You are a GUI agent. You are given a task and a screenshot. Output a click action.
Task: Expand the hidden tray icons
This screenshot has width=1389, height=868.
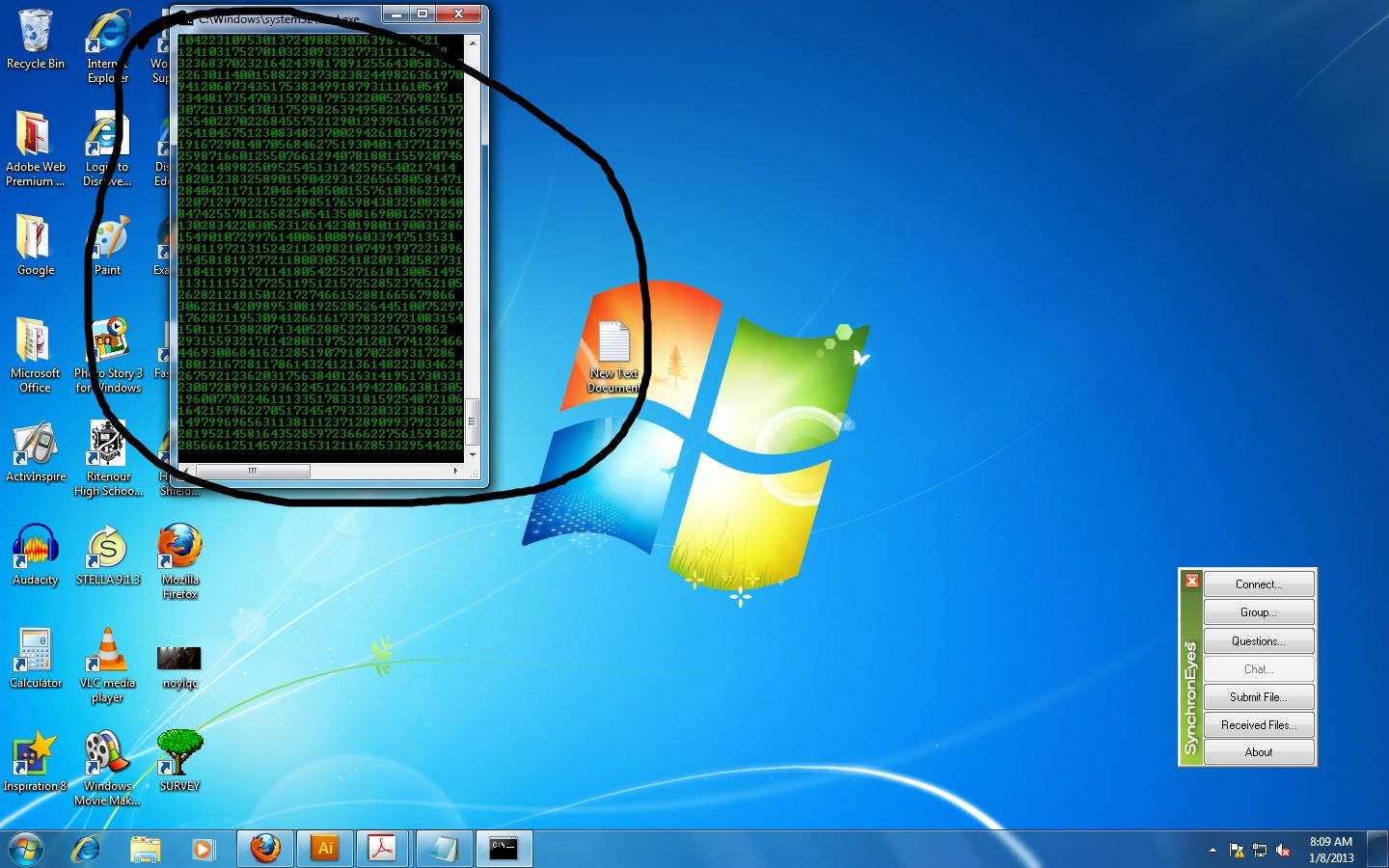1212,851
